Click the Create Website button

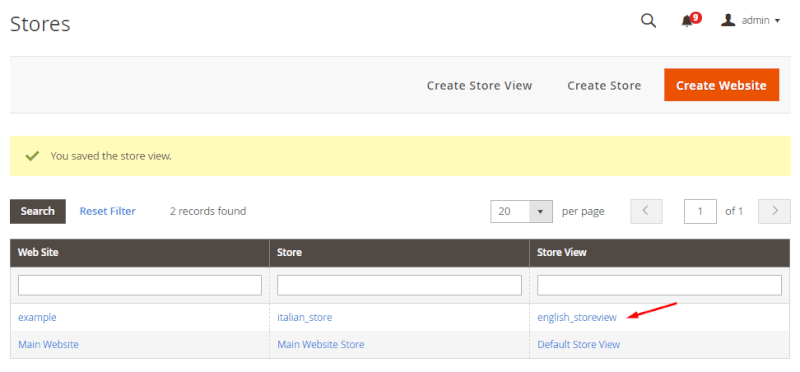[x=721, y=85]
